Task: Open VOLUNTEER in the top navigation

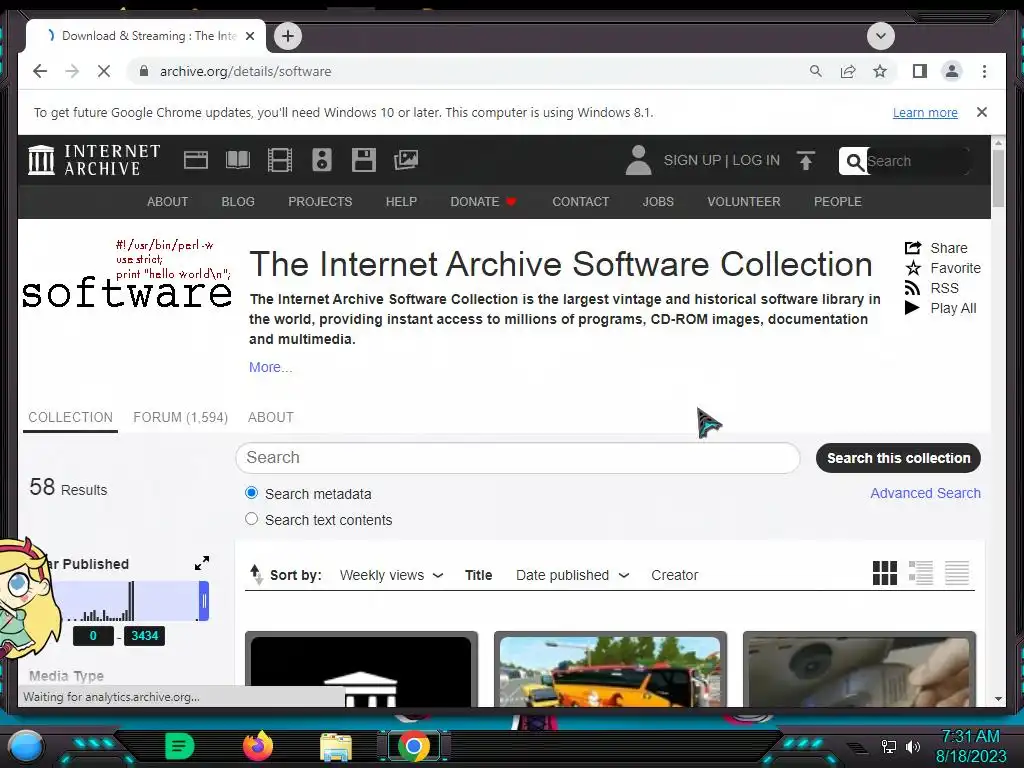Action: click(x=743, y=202)
